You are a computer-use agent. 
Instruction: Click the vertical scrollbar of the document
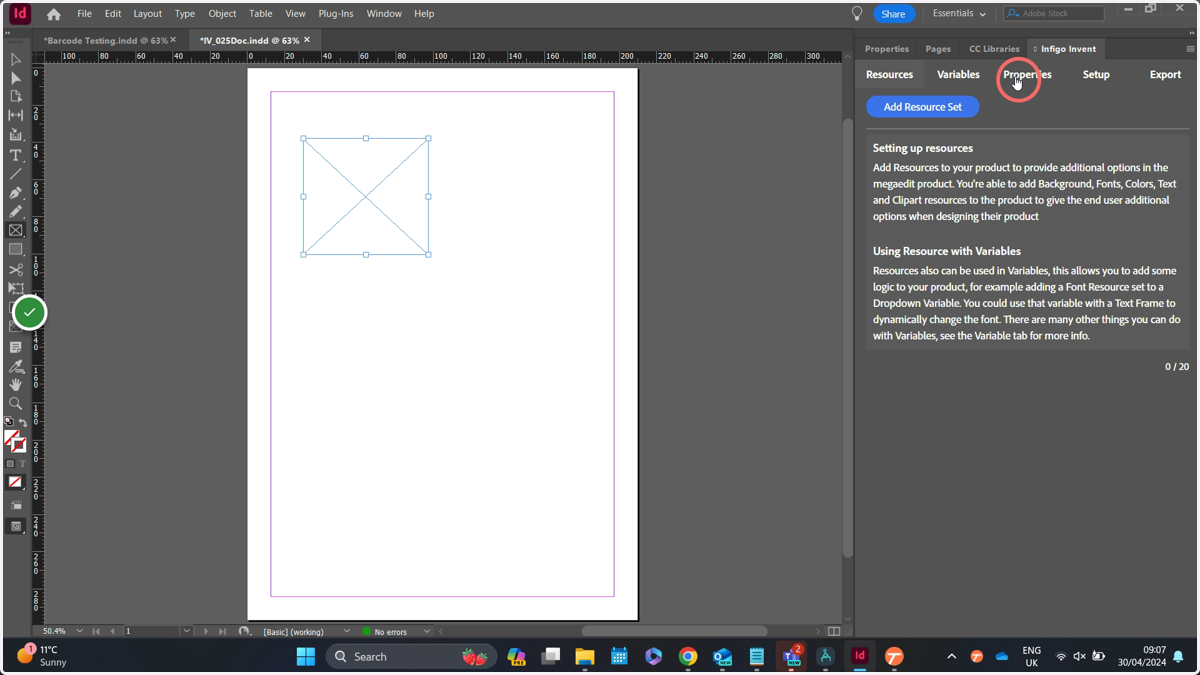848,338
